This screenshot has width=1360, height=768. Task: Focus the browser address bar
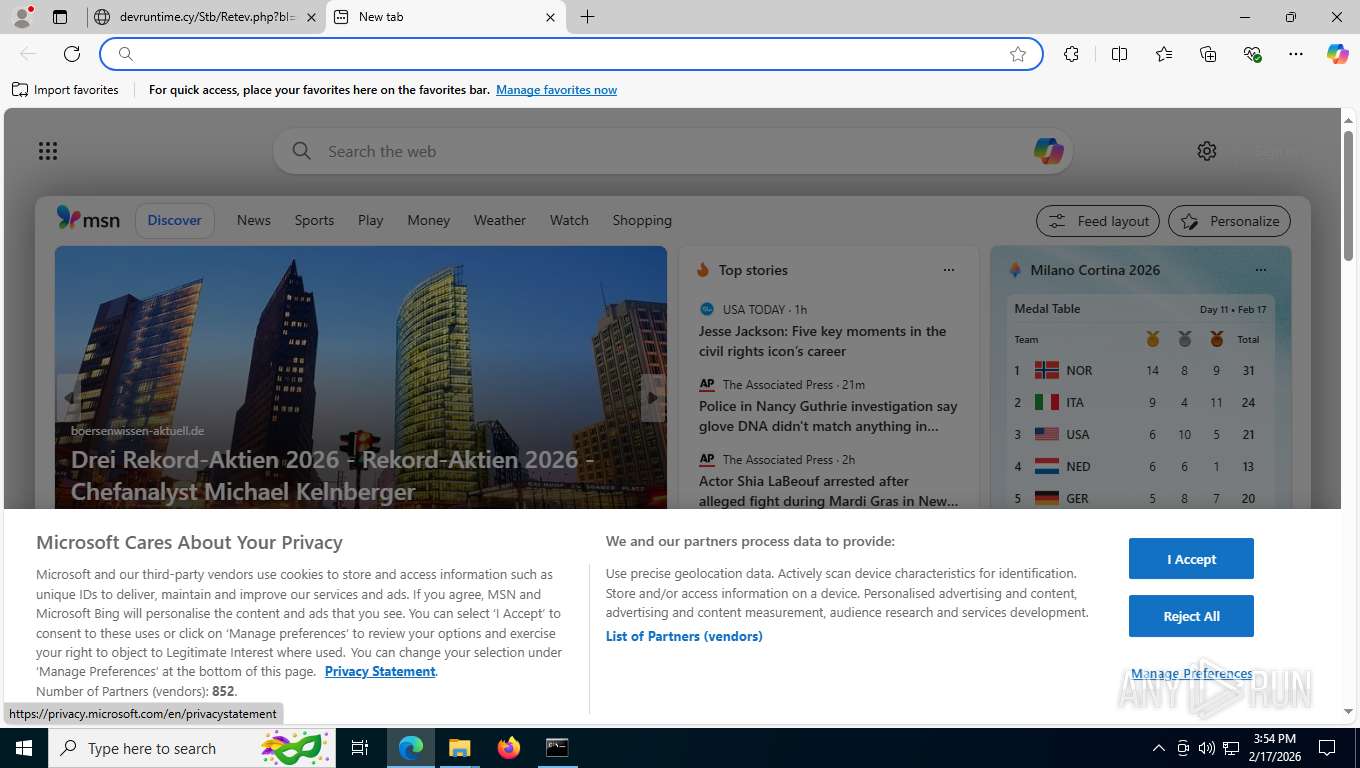pyautogui.click(x=570, y=54)
